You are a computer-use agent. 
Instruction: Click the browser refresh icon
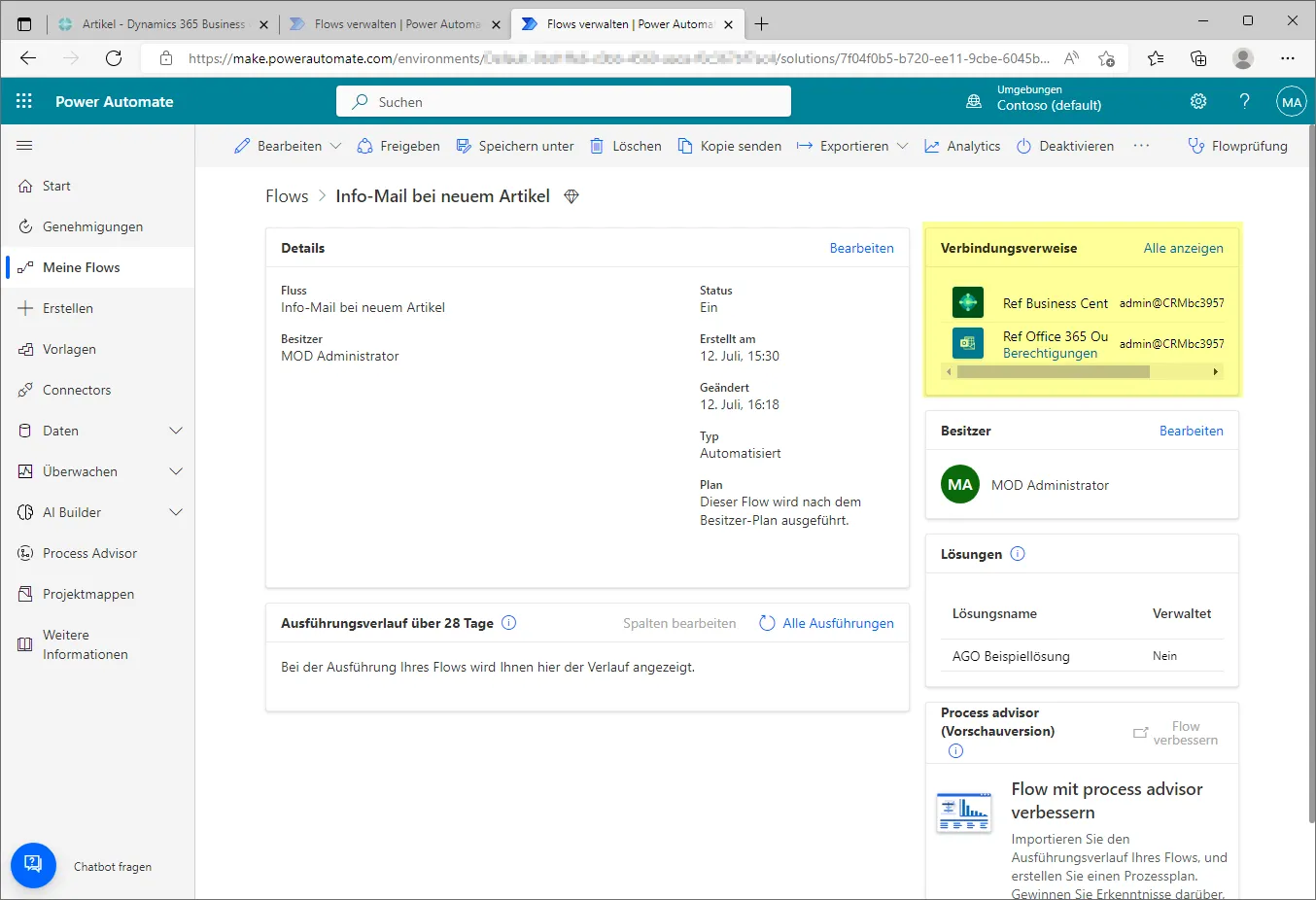point(114,58)
